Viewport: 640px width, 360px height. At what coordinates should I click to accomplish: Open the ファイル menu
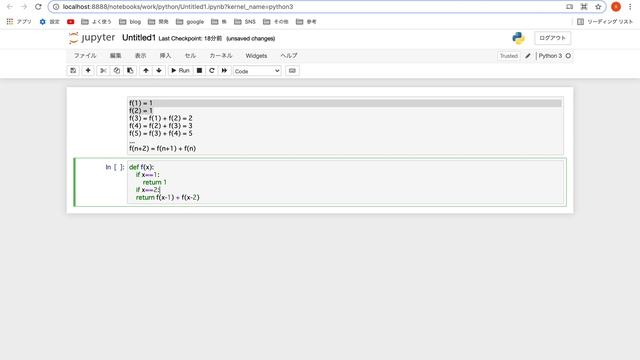(85, 56)
